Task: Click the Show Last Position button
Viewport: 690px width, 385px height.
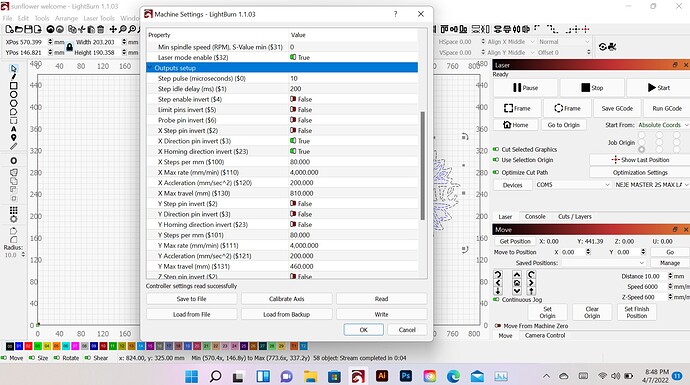Action: point(640,160)
